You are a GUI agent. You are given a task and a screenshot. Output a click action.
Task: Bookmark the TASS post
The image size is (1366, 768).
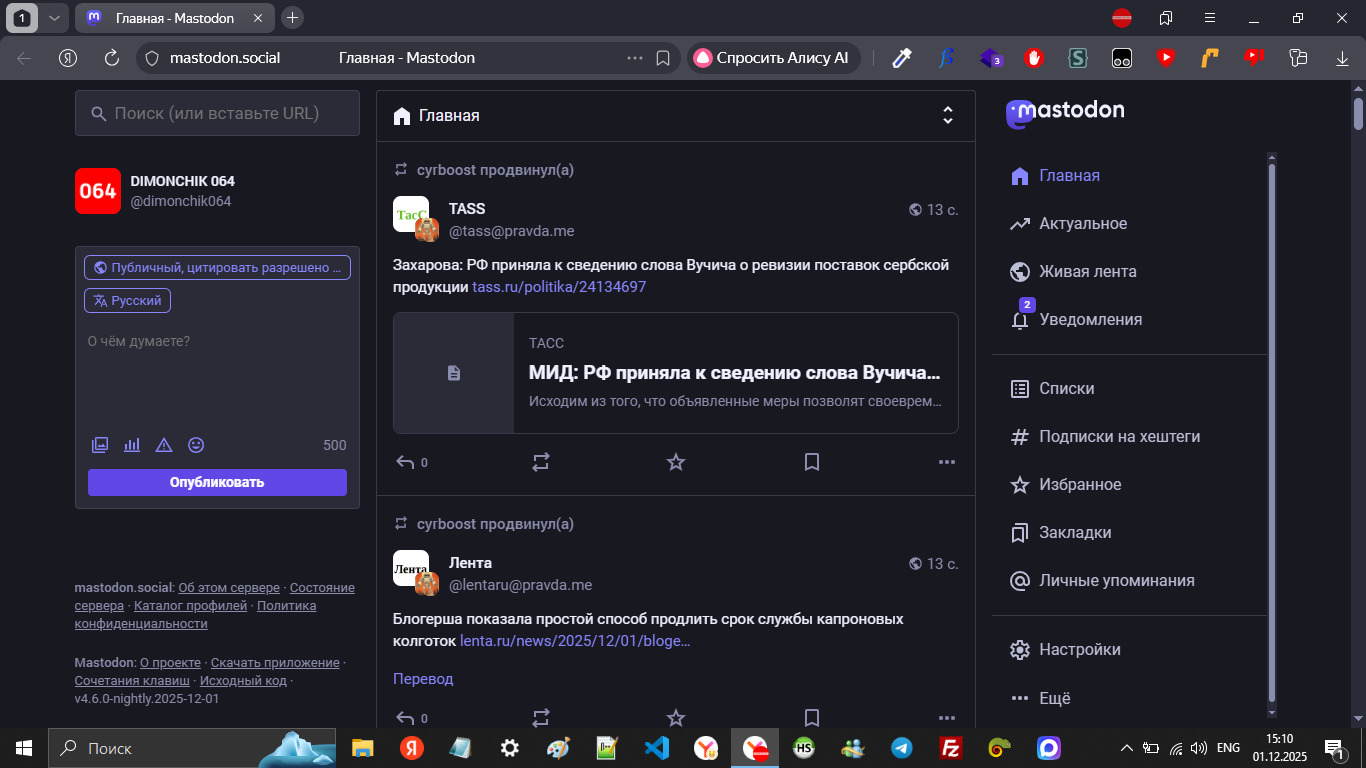(x=812, y=462)
